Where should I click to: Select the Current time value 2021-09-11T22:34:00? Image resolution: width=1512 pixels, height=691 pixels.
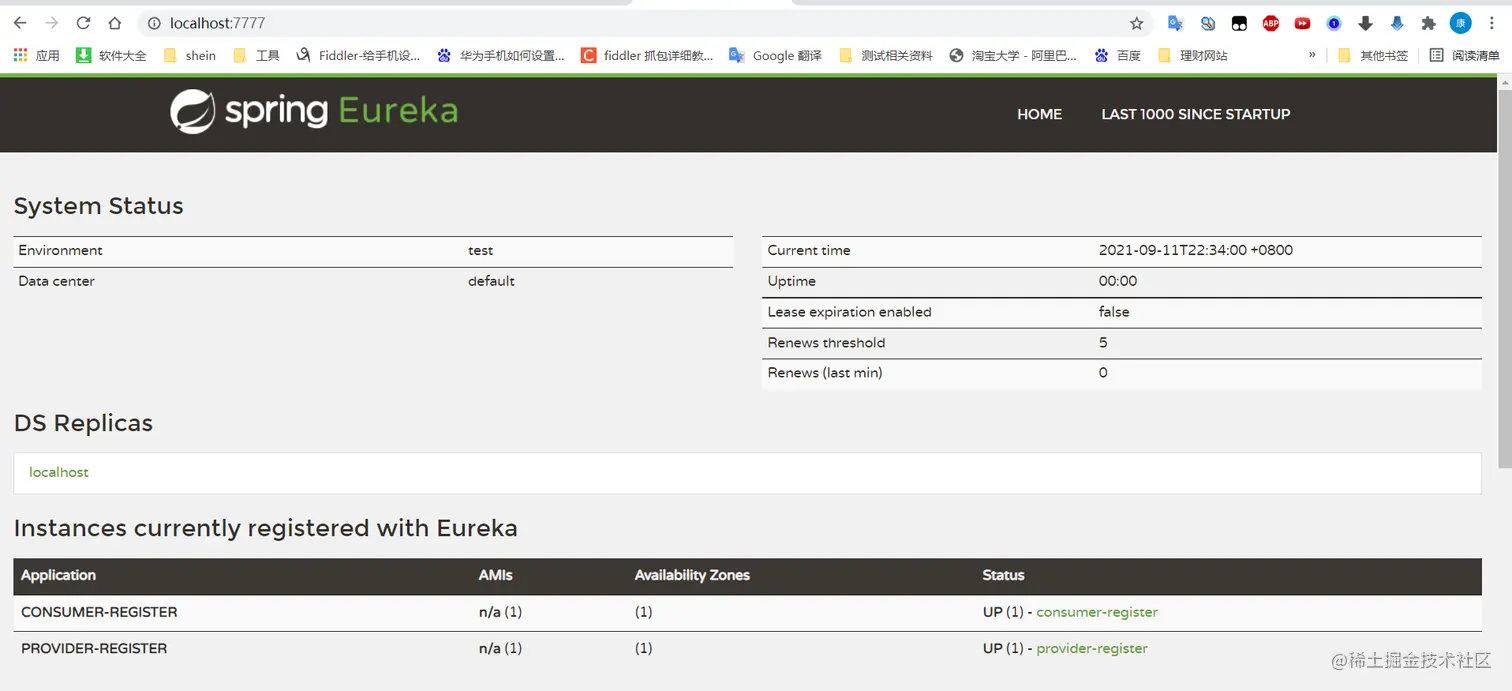(1195, 251)
